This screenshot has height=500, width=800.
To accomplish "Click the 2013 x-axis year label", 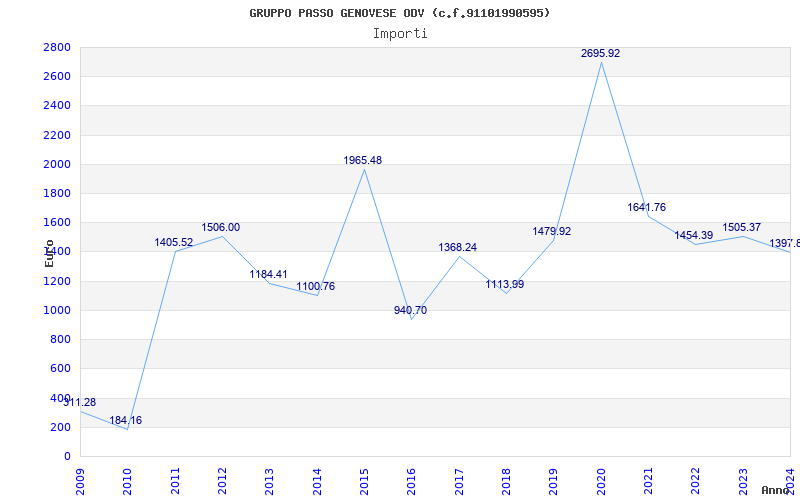I will coord(270,482).
